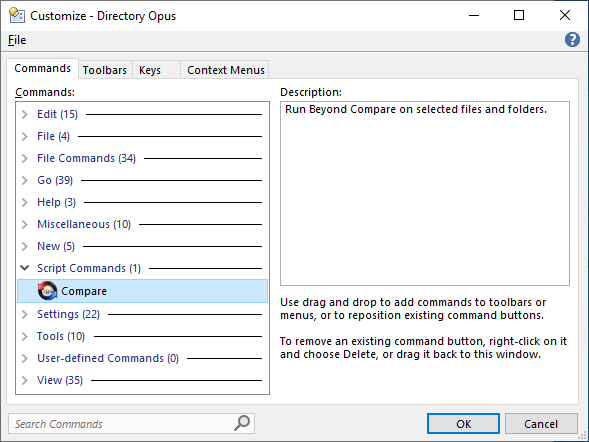589x442 pixels.
Task: Maximize the Customize window
Action: pos(519,15)
